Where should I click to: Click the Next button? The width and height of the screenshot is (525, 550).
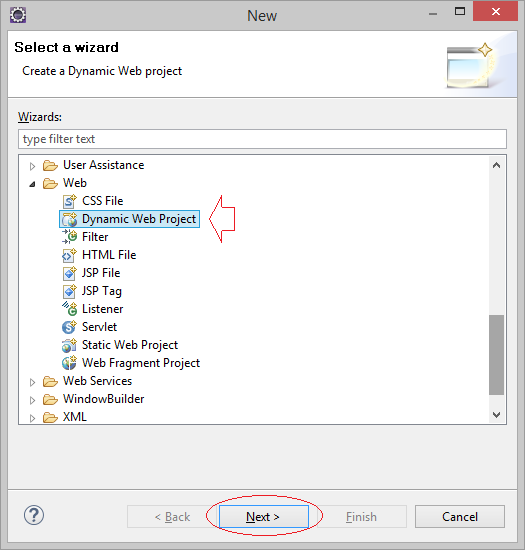pyautogui.click(x=264, y=517)
